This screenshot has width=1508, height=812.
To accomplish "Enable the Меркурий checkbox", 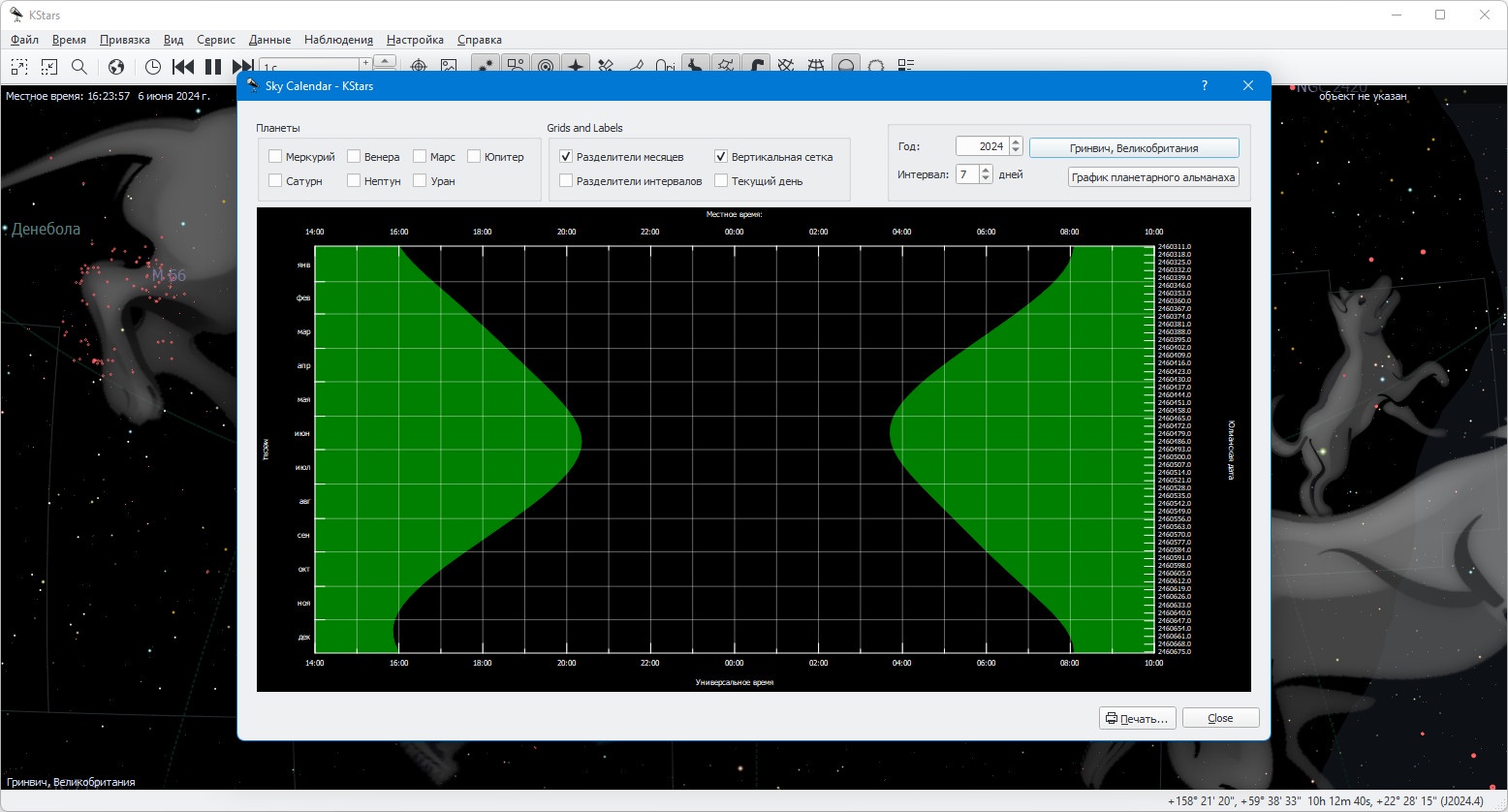I will pyautogui.click(x=275, y=156).
